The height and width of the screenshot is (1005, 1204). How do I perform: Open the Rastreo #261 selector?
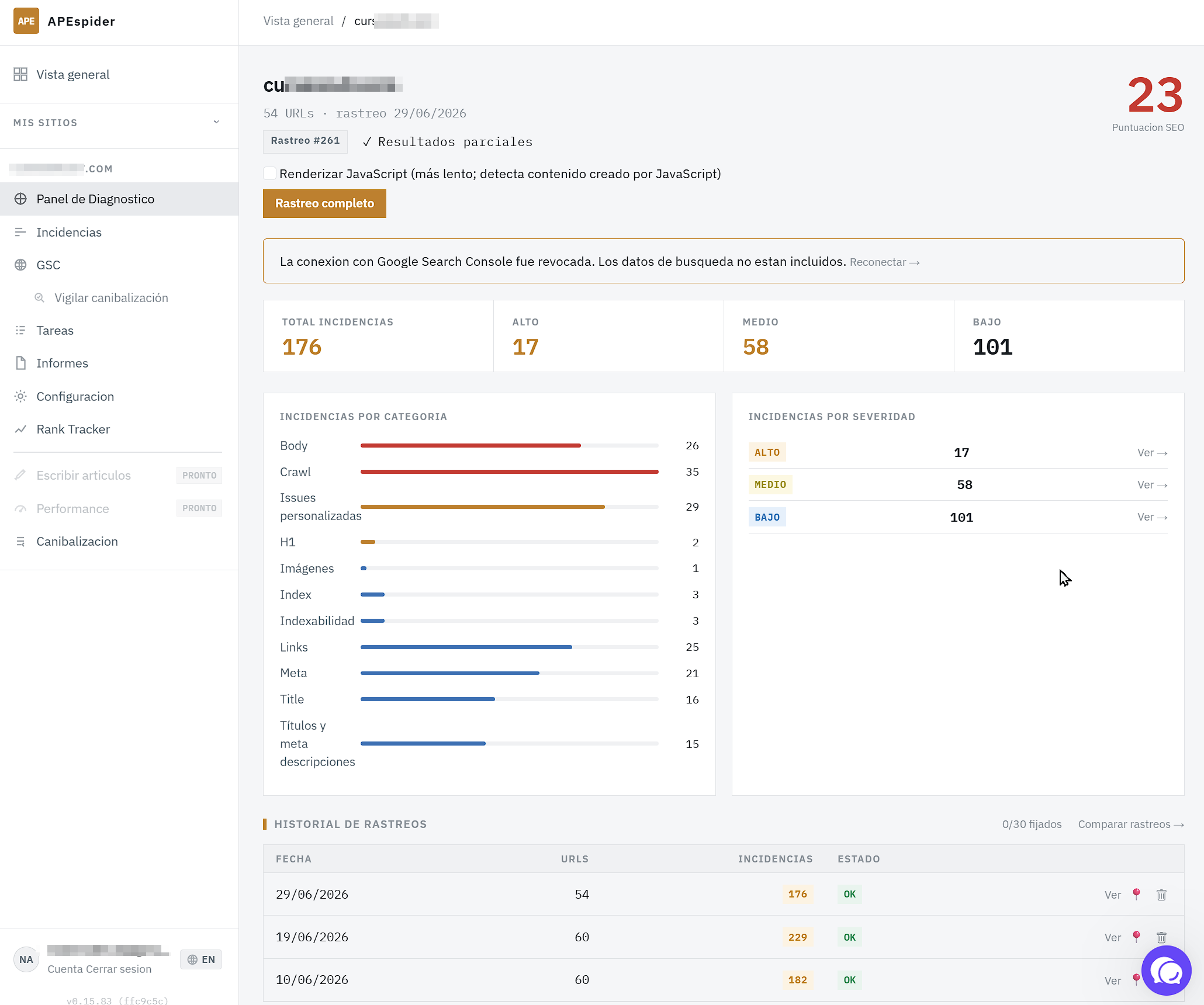tap(305, 141)
